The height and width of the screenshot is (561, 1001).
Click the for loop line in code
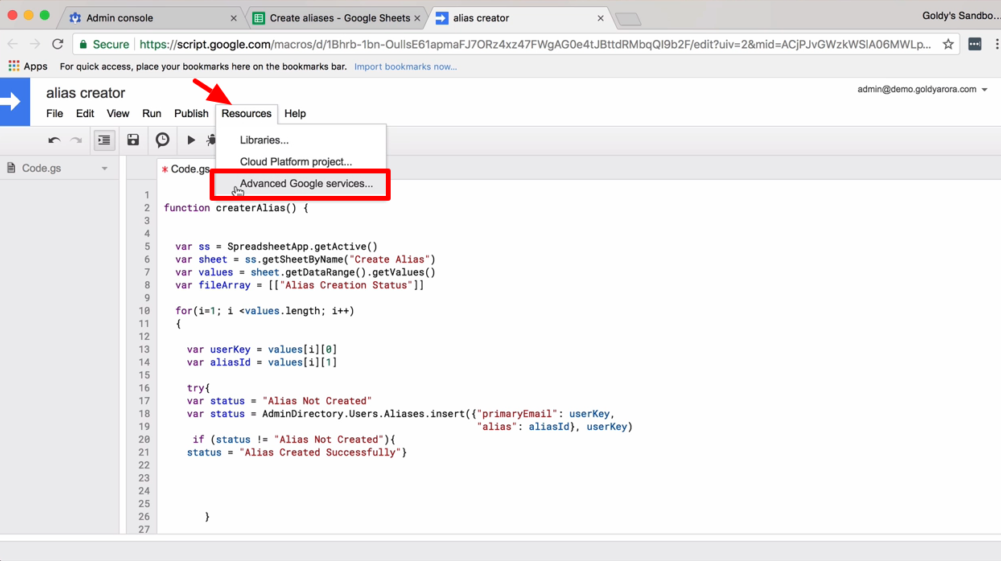point(264,311)
